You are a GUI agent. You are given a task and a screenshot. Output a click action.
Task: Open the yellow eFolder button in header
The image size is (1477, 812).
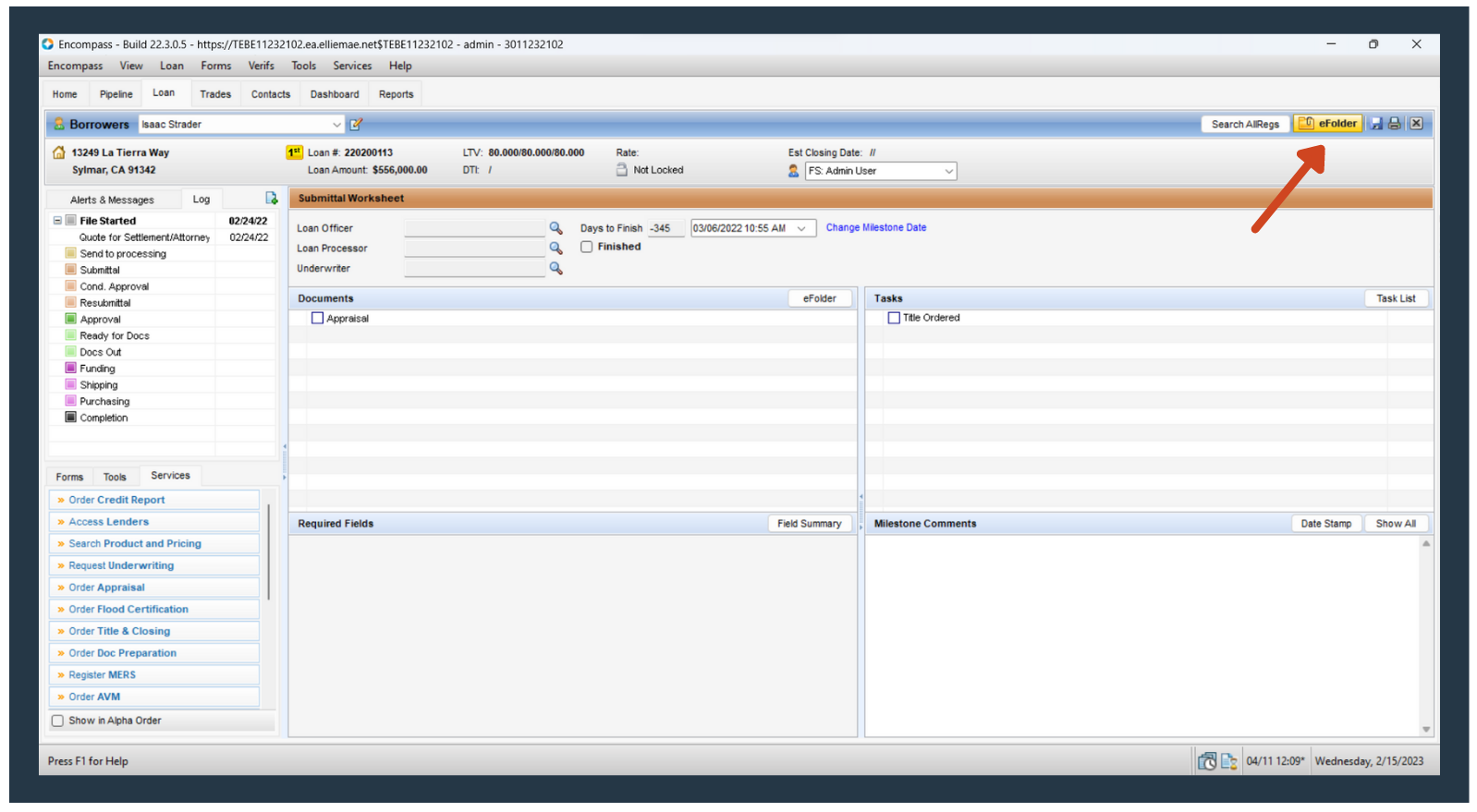click(1328, 124)
